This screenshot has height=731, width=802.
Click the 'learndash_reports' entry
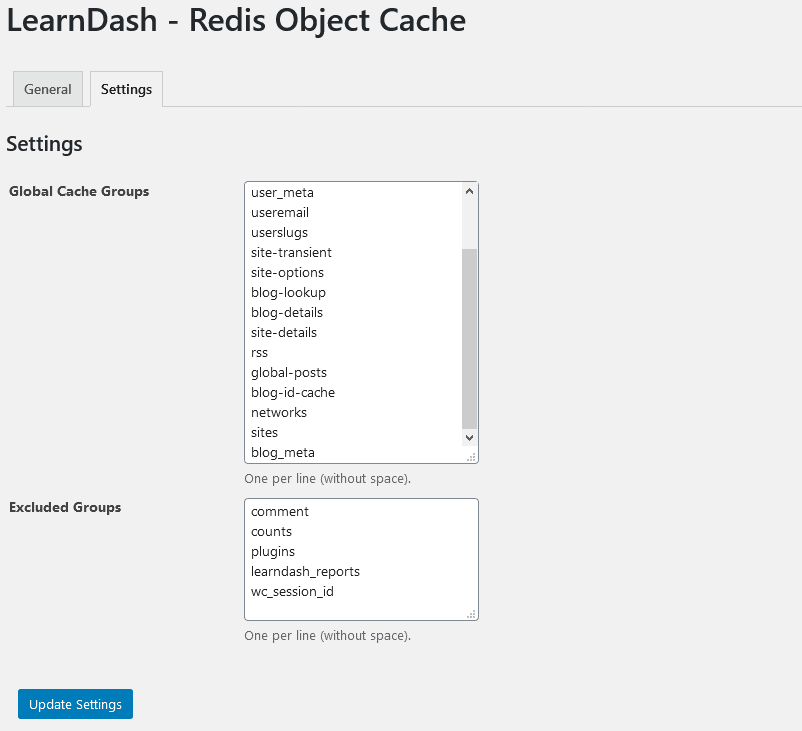(x=305, y=572)
